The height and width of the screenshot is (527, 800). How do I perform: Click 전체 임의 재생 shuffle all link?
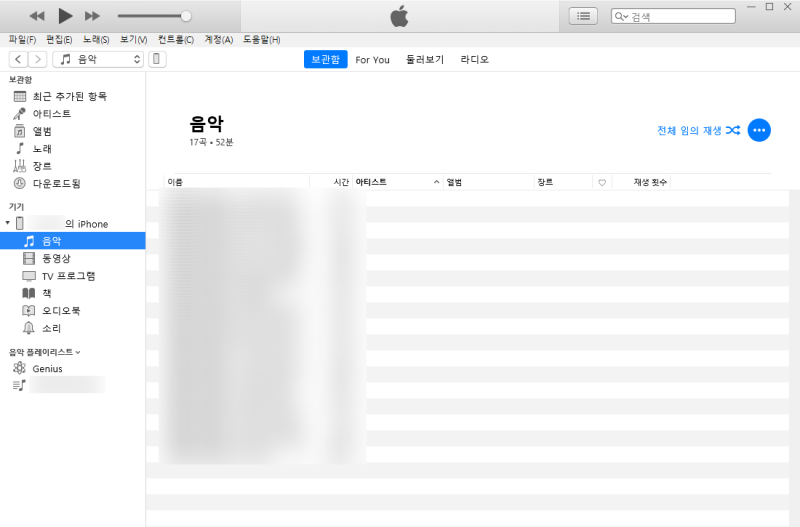pos(698,131)
